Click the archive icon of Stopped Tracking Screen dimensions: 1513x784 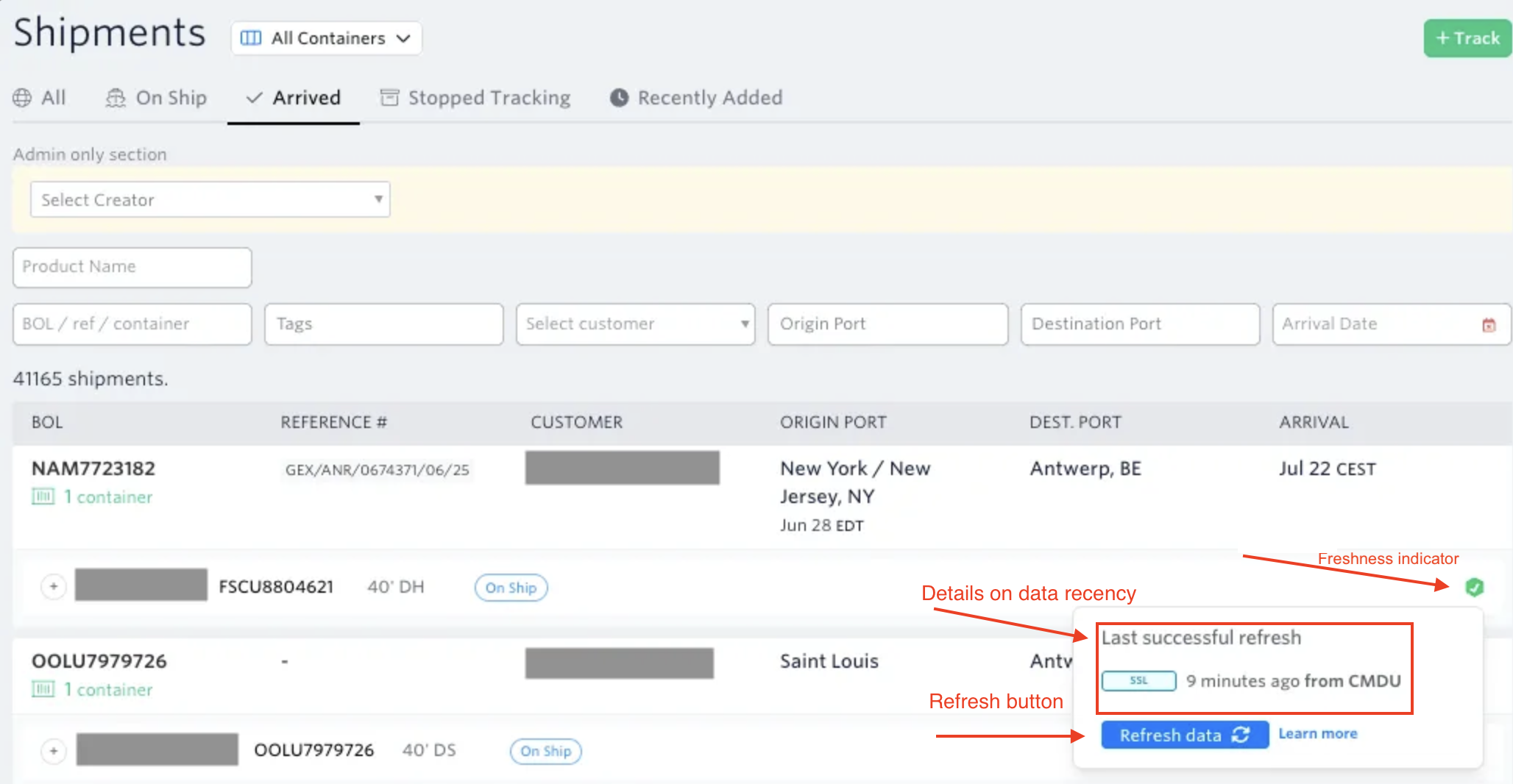[389, 98]
